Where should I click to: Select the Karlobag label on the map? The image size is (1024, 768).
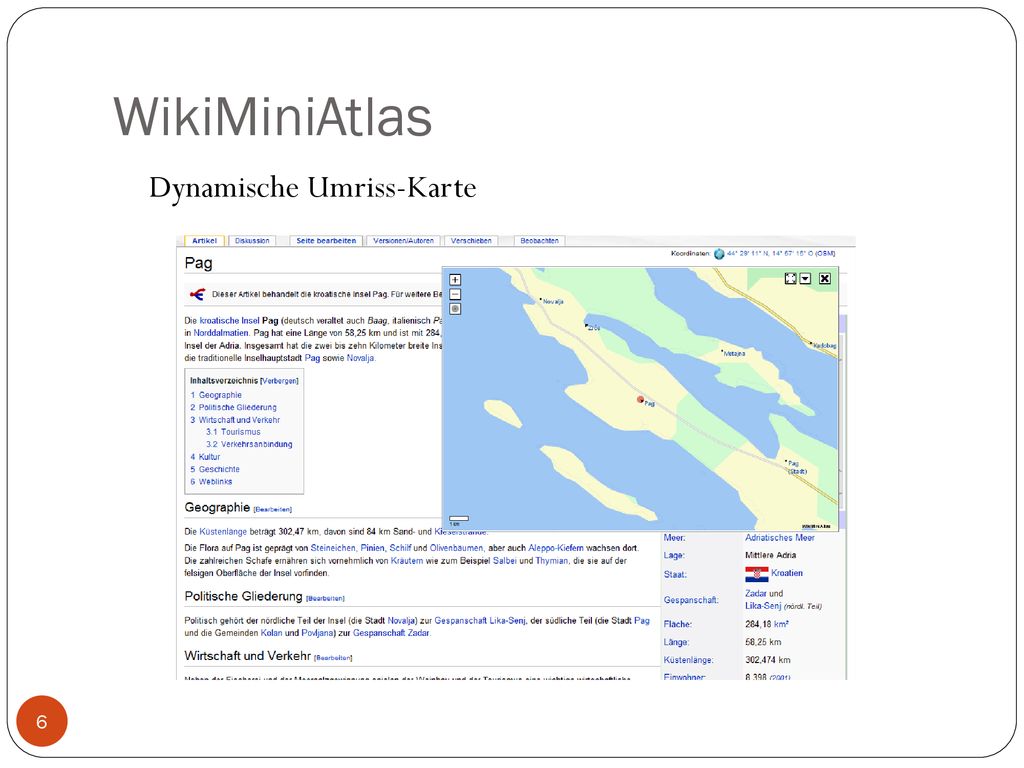(x=825, y=345)
